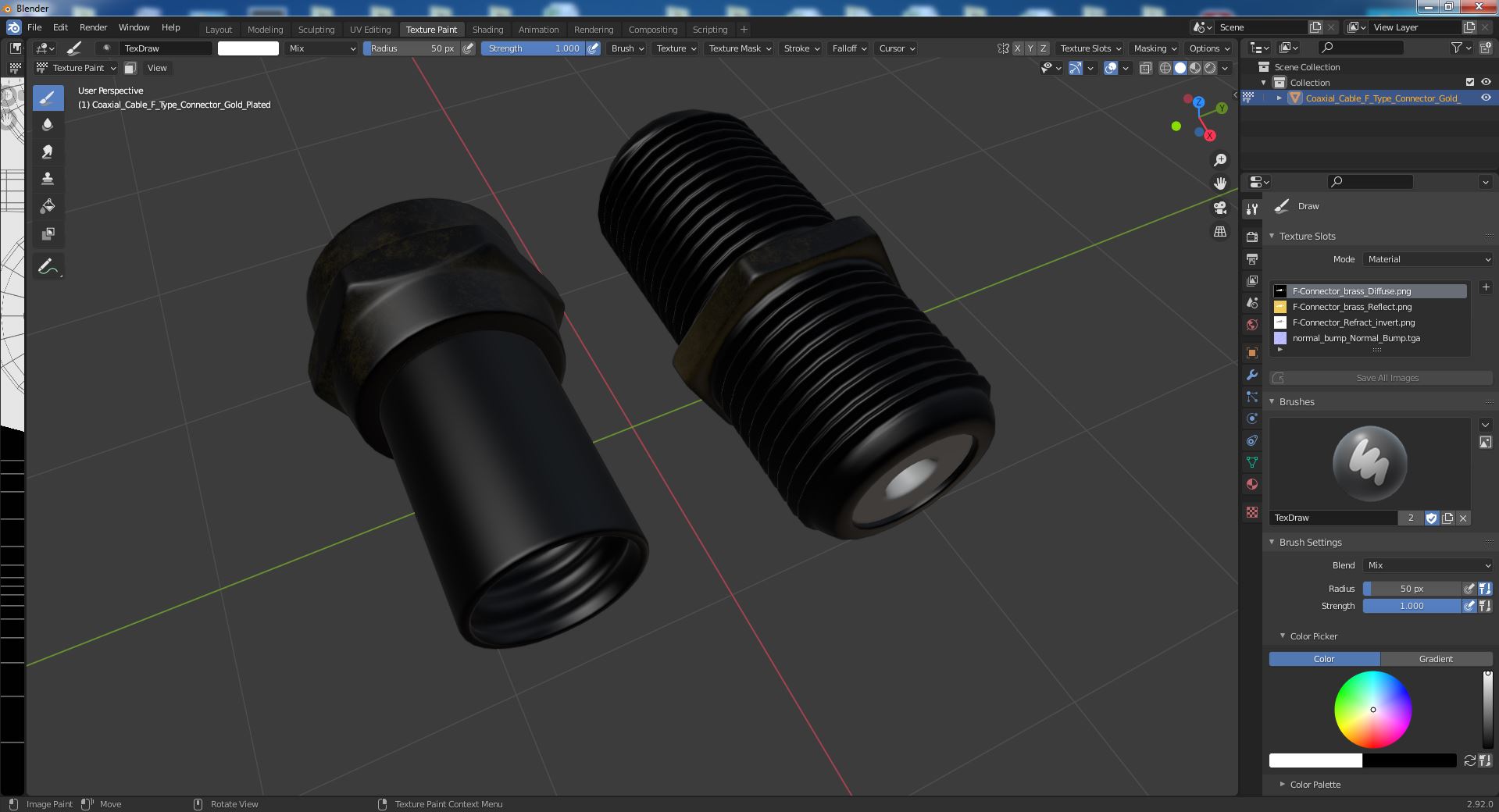This screenshot has width=1499, height=812.
Task: Click the Zoom viewport magnifier icon
Action: click(1219, 160)
